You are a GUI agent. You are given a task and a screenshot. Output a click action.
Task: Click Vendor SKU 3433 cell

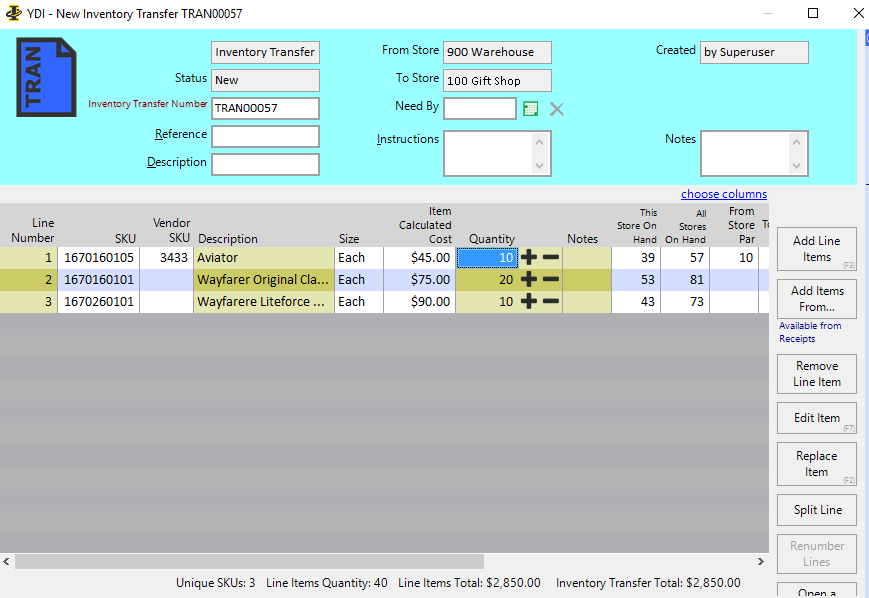point(166,258)
